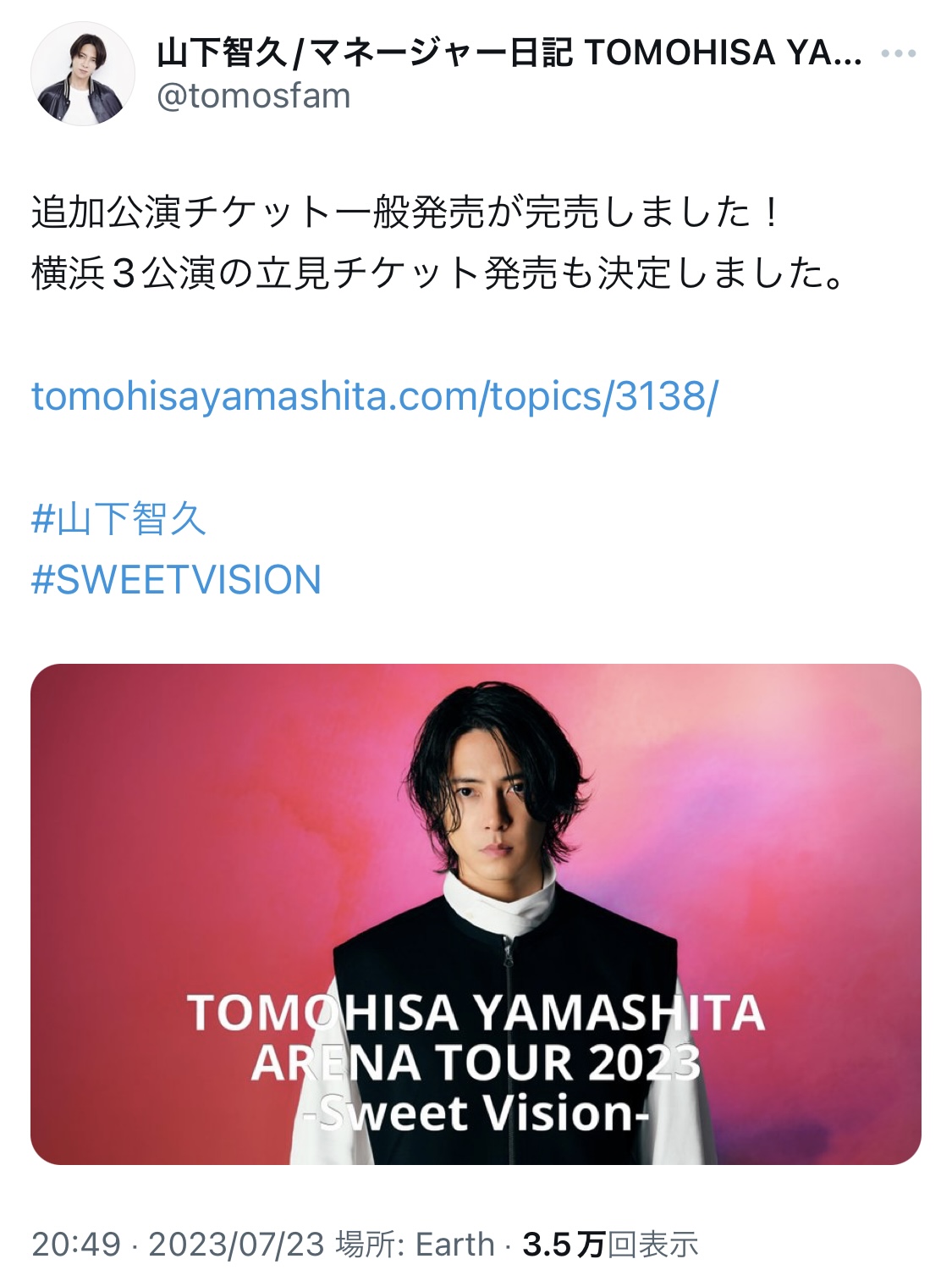Open the #山下智久 hashtag

[118, 518]
